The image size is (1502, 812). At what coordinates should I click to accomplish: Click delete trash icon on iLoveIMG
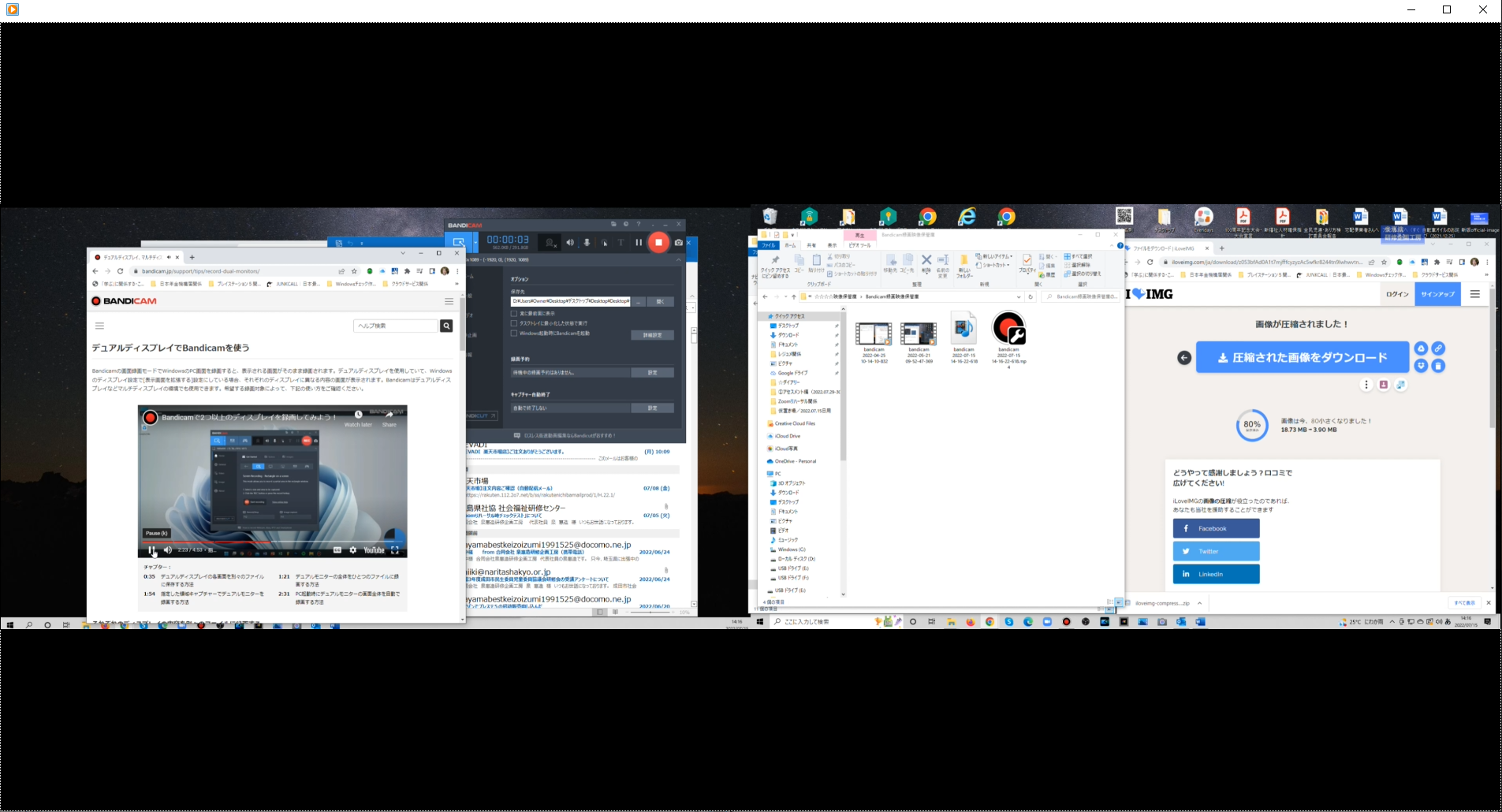pos(1438,366)
